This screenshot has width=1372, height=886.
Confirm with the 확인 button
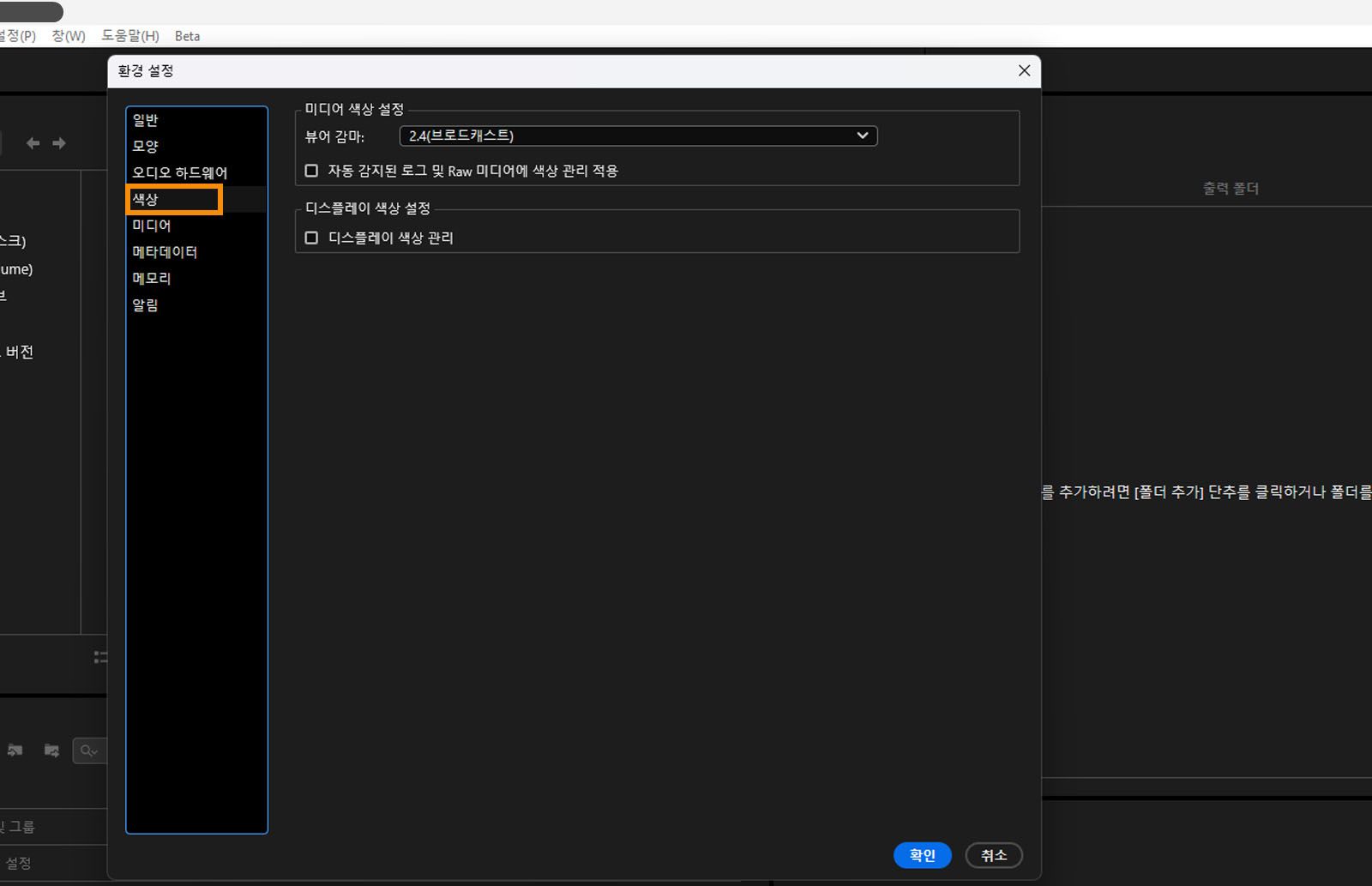coord(923,855)
